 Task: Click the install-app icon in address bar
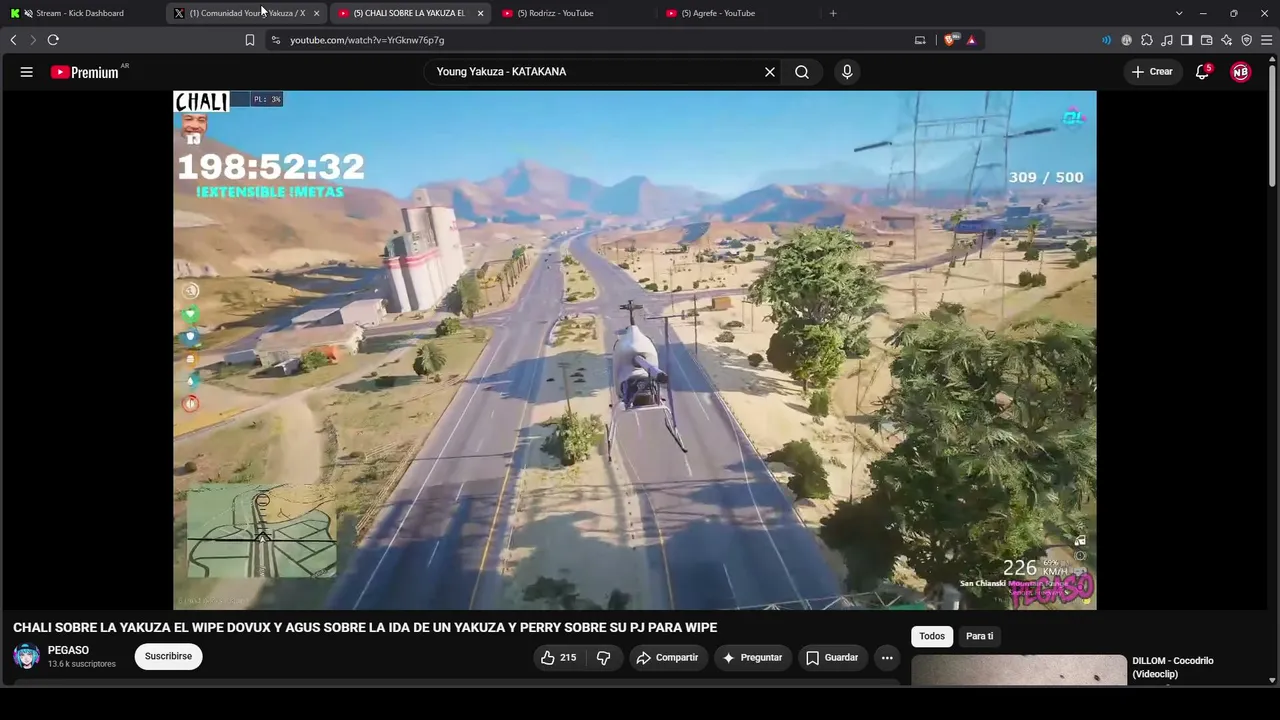coord(920,40)
